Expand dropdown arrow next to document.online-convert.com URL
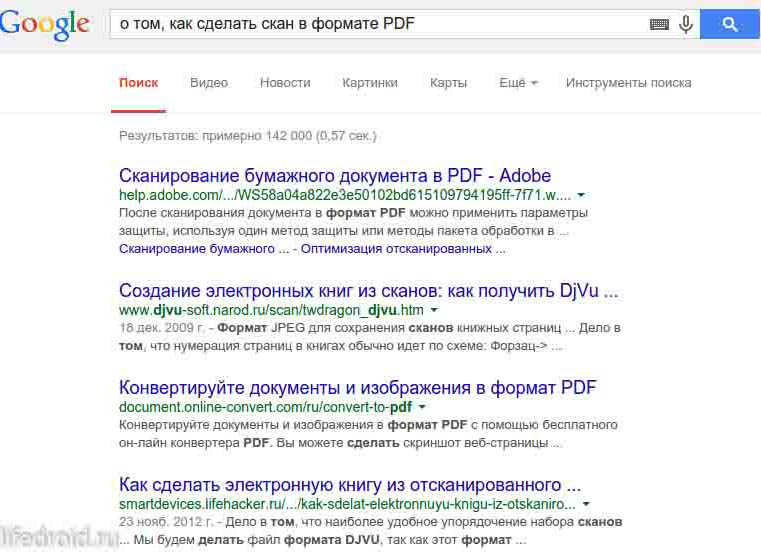The image size is (761, 557). tap(422, 407)
